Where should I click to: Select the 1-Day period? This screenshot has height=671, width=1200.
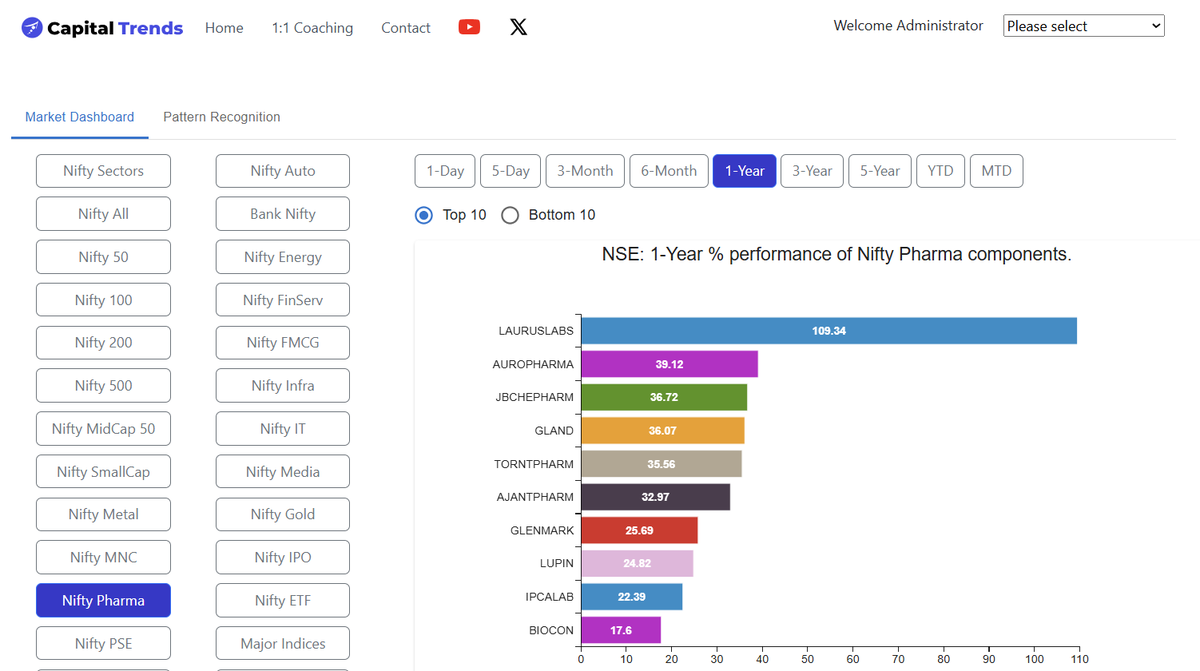(445, 171)
